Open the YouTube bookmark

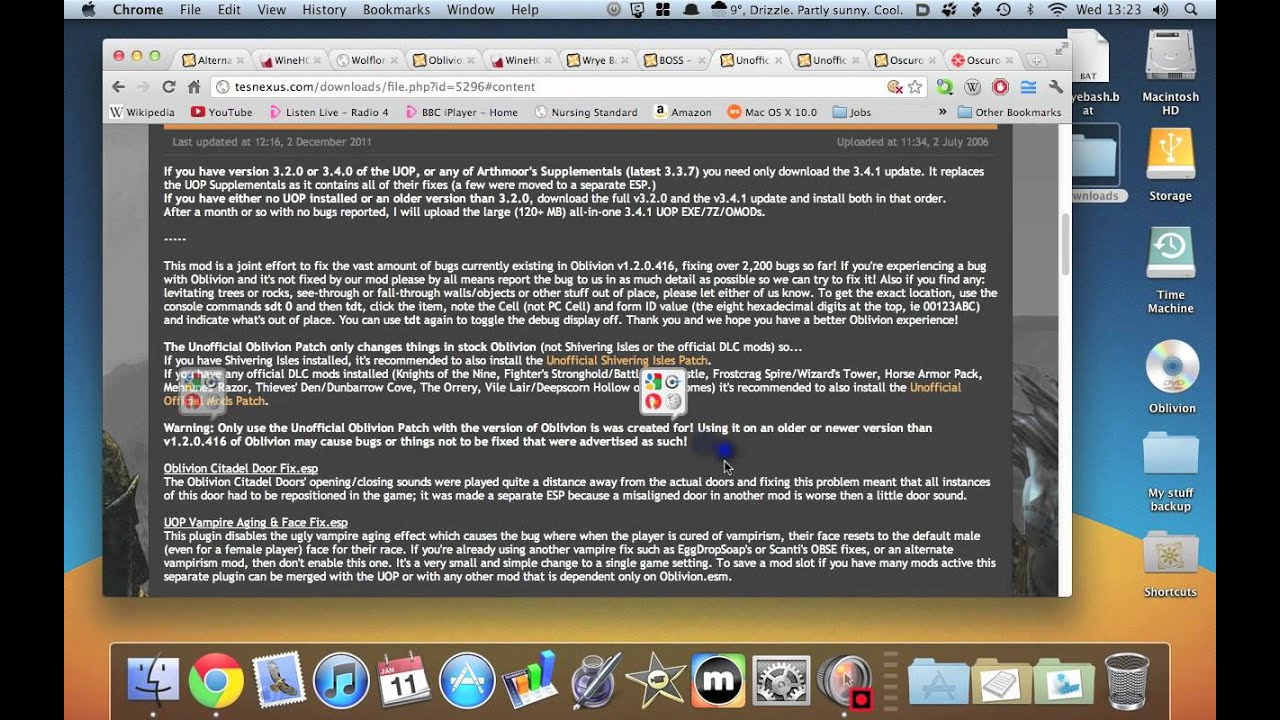pos(221,112)
